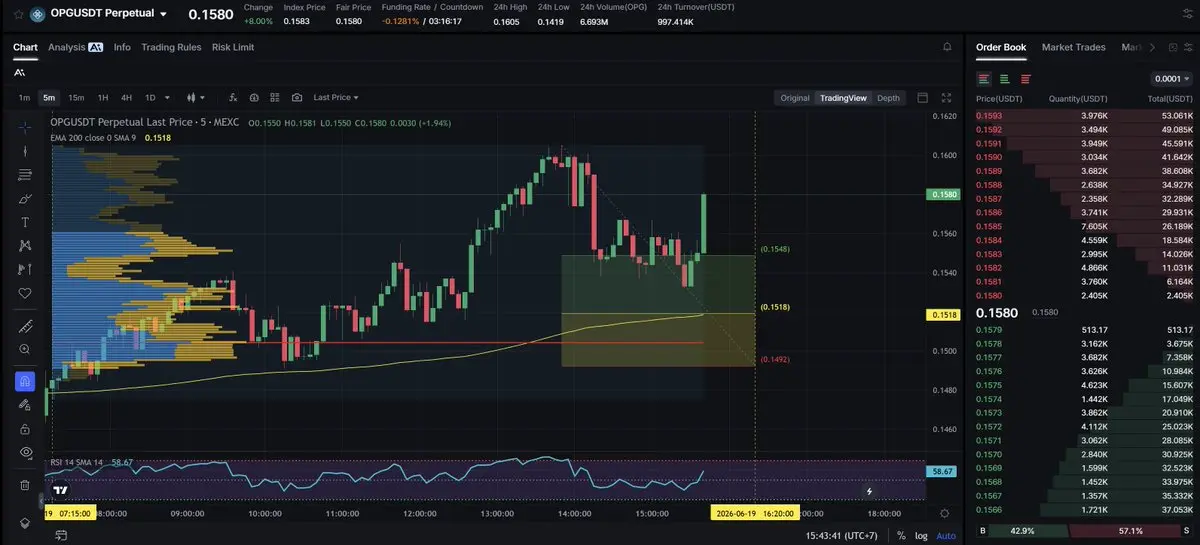The height and width of the screenshot is (545, 1200).
Task: Select the 1m timeframe
Action: tap(24, 98)
